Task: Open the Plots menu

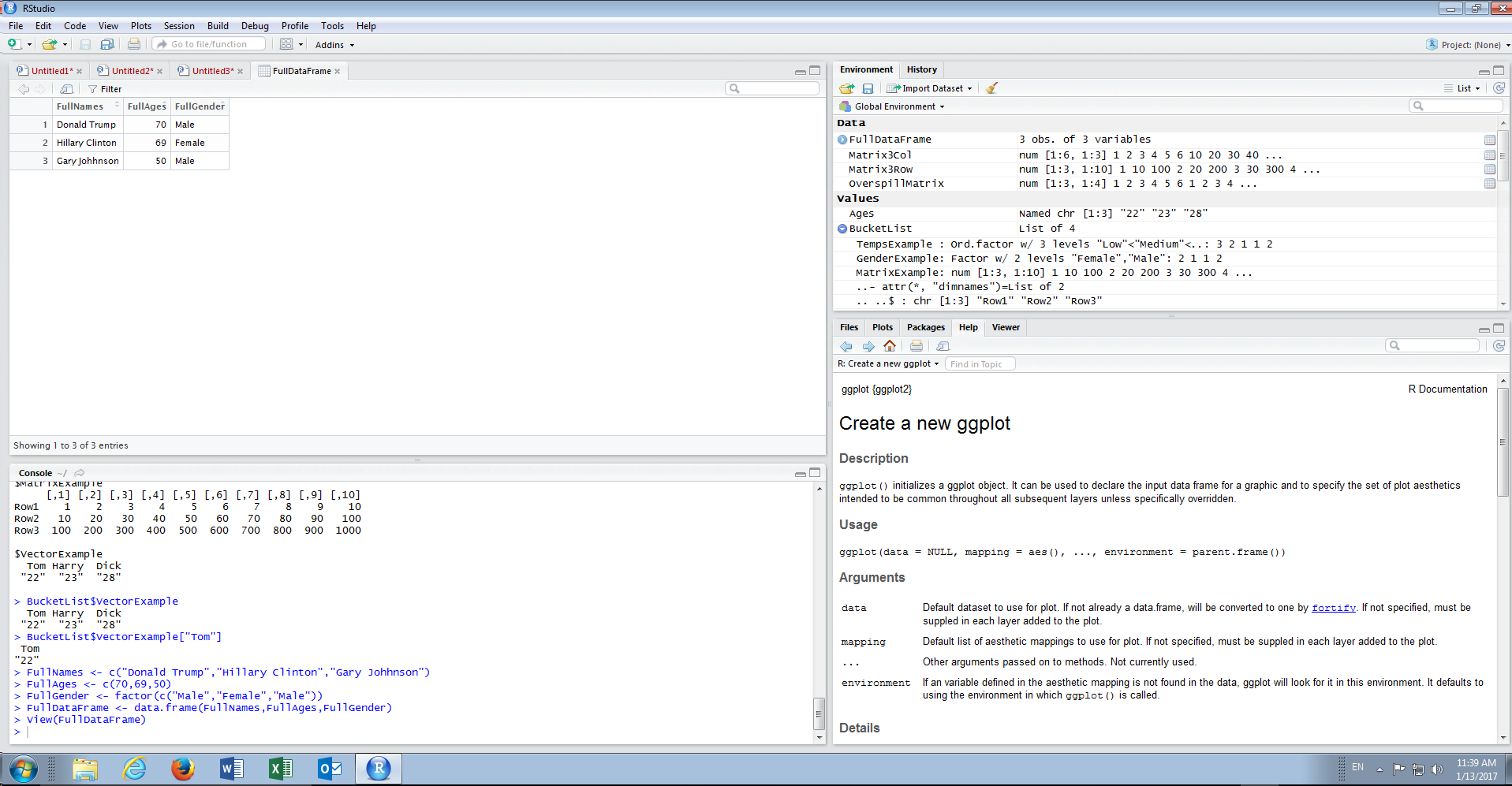Action: [141, 26]
